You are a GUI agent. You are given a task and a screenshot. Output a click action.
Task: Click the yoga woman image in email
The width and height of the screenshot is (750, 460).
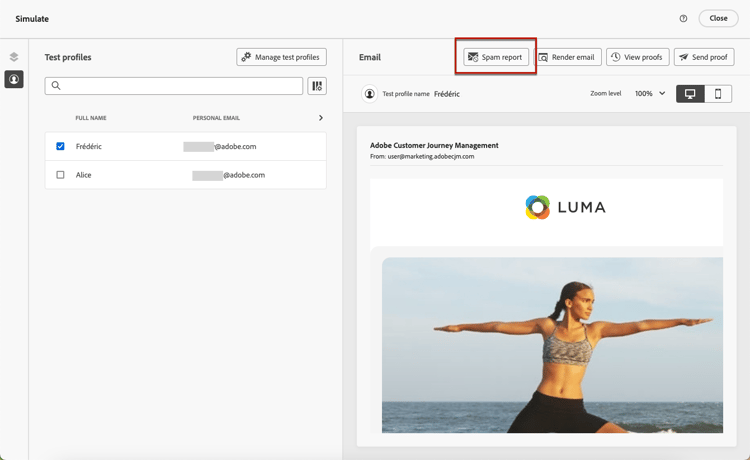point(552,345)
